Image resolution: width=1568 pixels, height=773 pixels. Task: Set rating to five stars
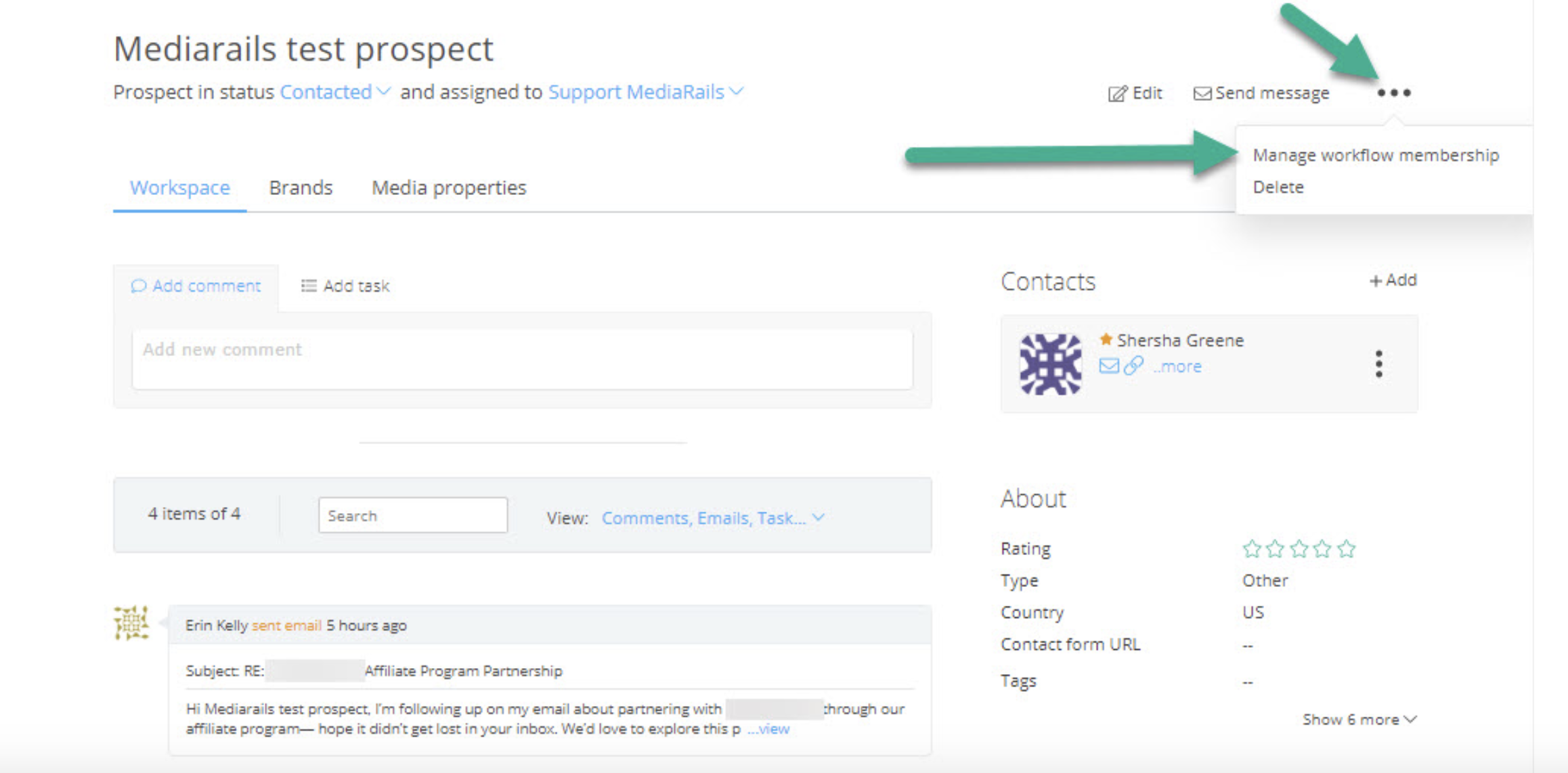(1346, 548)
